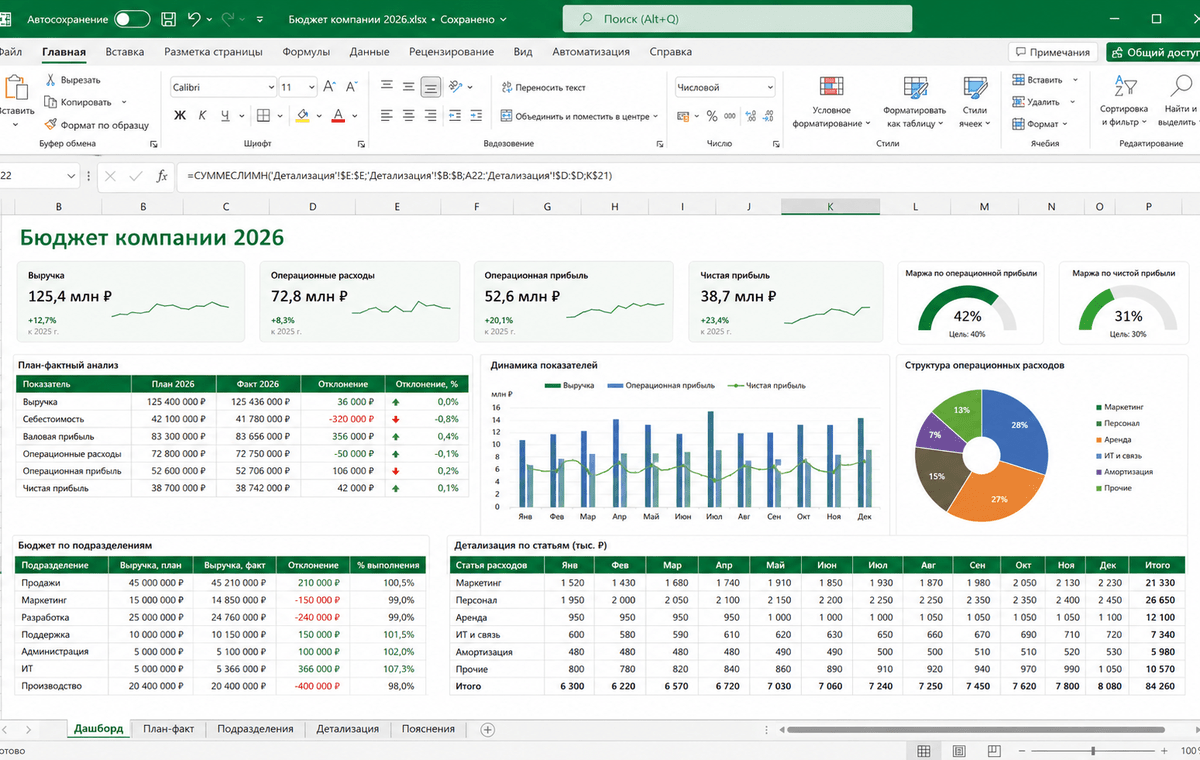Open Объединить и поместить в центре dropdown

point(656,116)
